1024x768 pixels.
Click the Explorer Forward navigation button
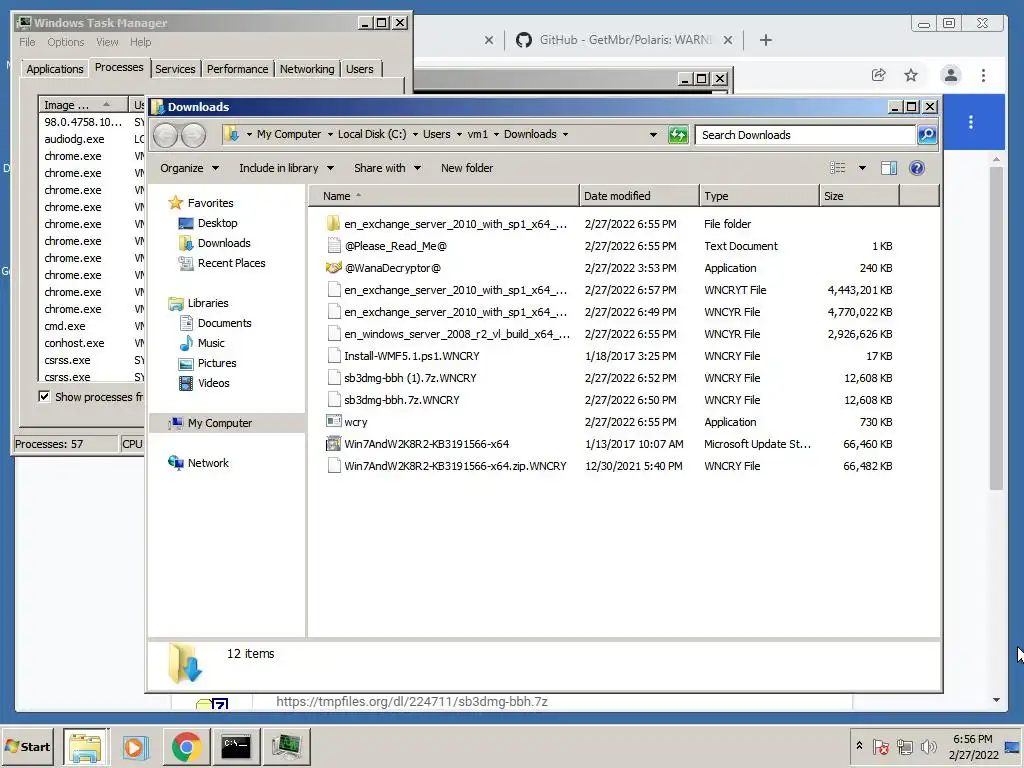[x=193, y=135]
